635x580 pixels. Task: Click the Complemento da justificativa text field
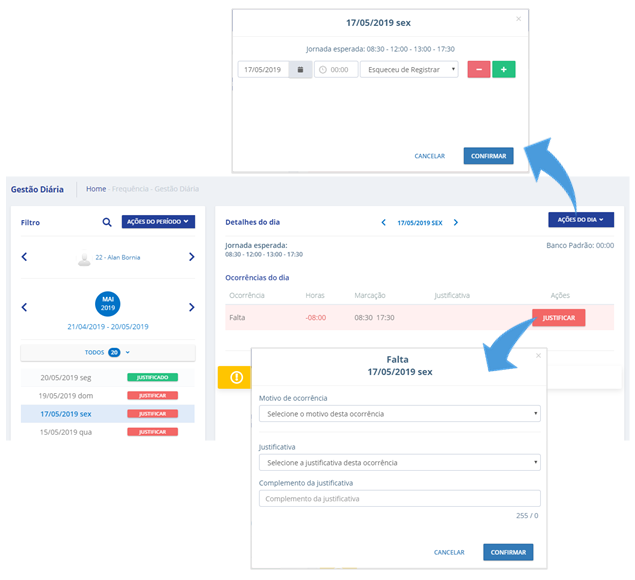pyautogui.click(x=399, y=498)
